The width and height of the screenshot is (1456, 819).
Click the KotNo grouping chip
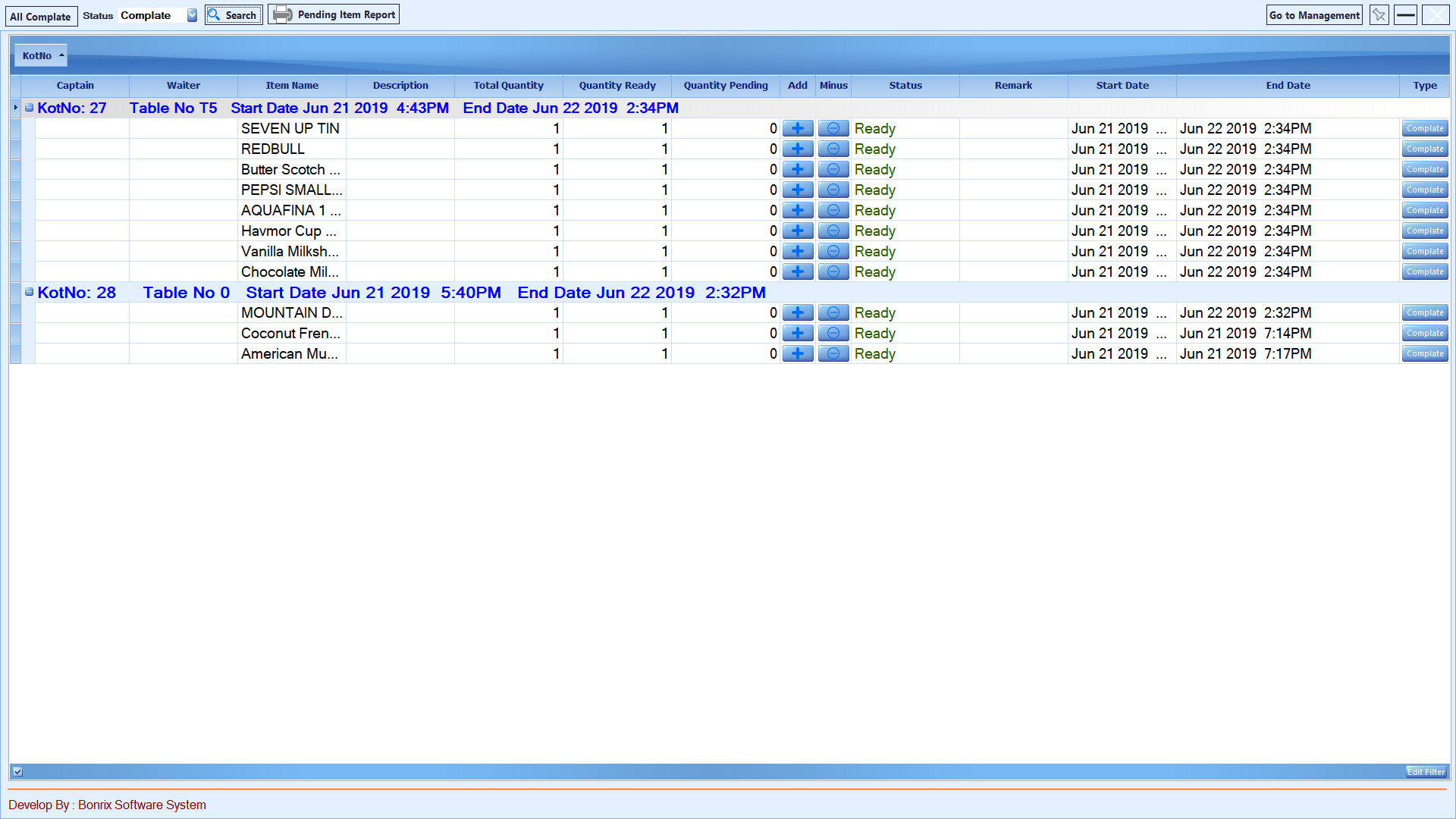(x=42, y=55)
